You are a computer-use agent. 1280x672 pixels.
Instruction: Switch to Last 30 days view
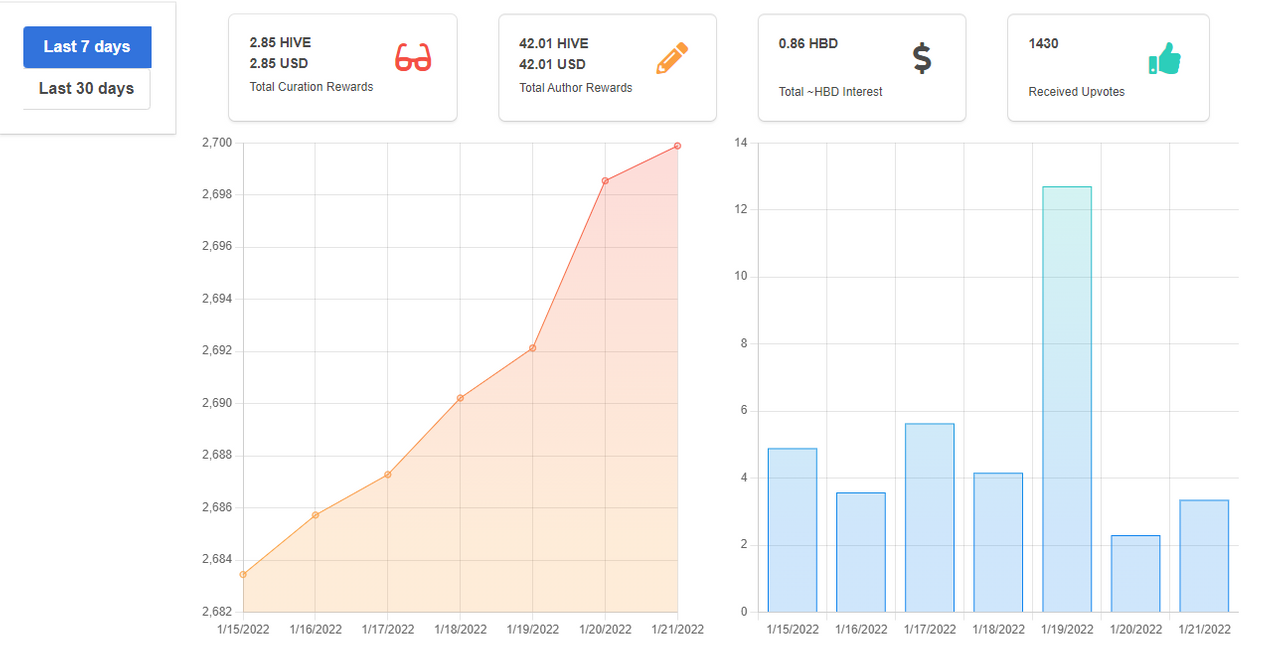click(x=87, y=88)
